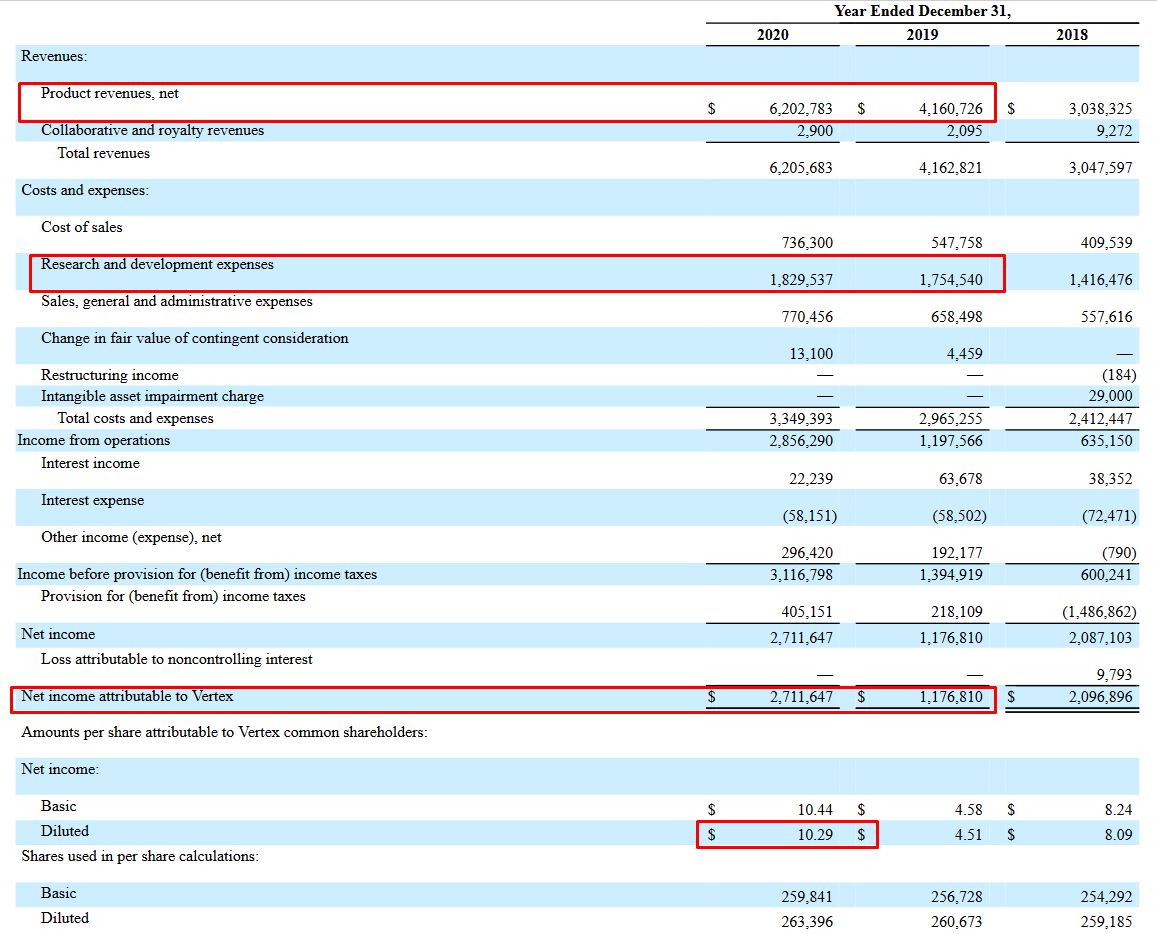Select 2018 income tax benefit value (1,486,862)
Image resolution: width=1157 pixels, height=934 pixels.
coord(1099,611)
